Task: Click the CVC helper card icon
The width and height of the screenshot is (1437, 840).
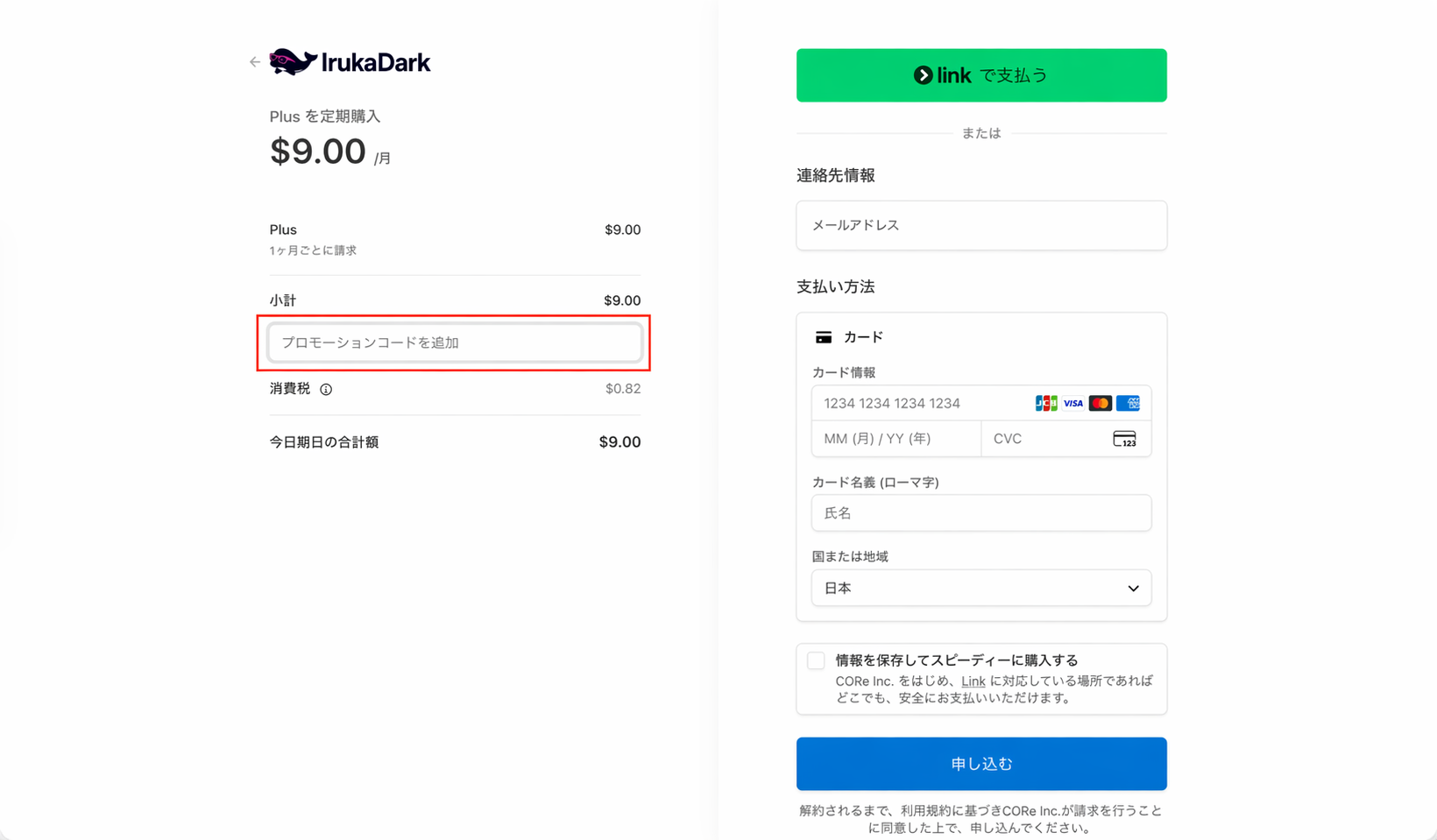Action: 1126,439
